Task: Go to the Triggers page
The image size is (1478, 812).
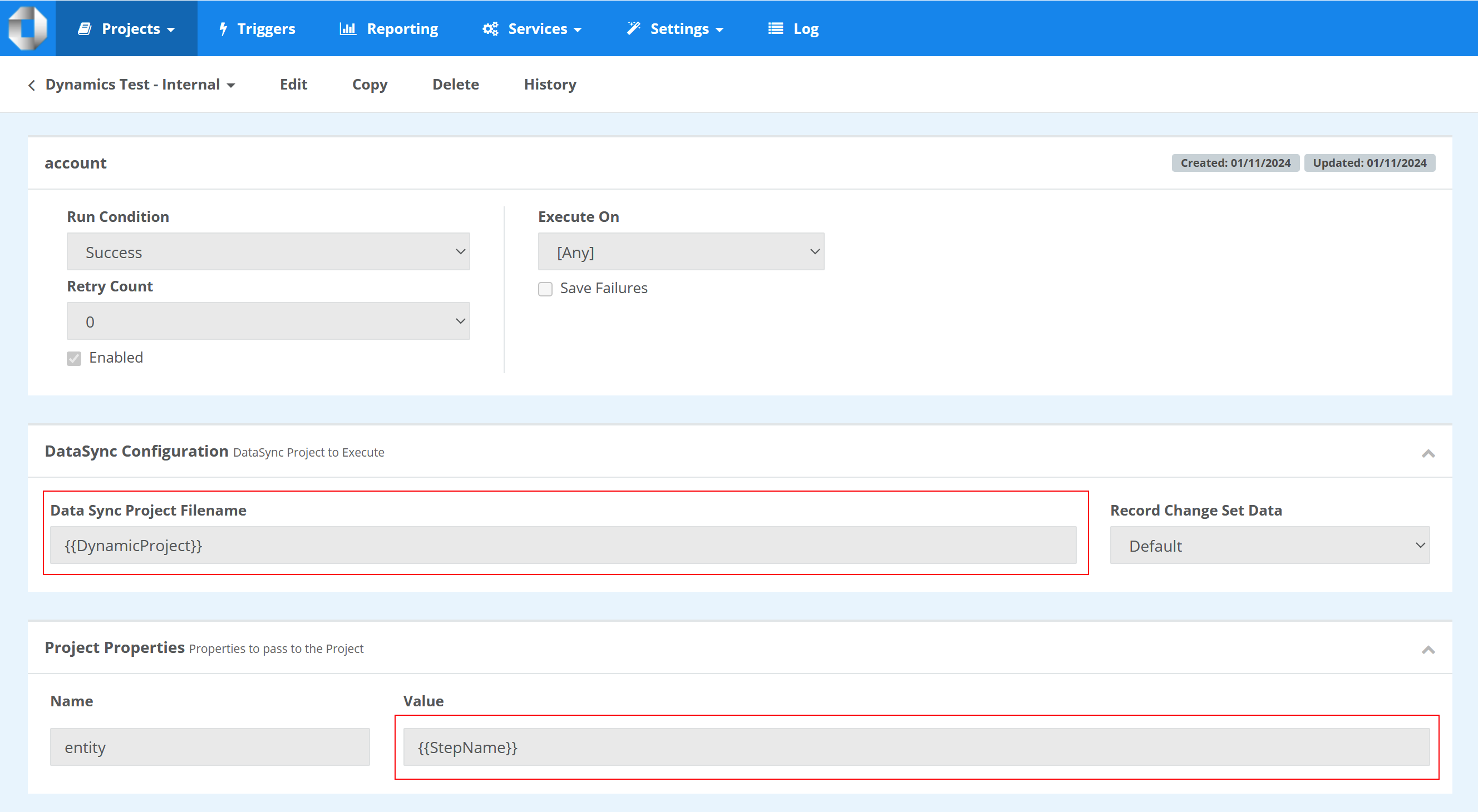Action: [x=257, y=28]
